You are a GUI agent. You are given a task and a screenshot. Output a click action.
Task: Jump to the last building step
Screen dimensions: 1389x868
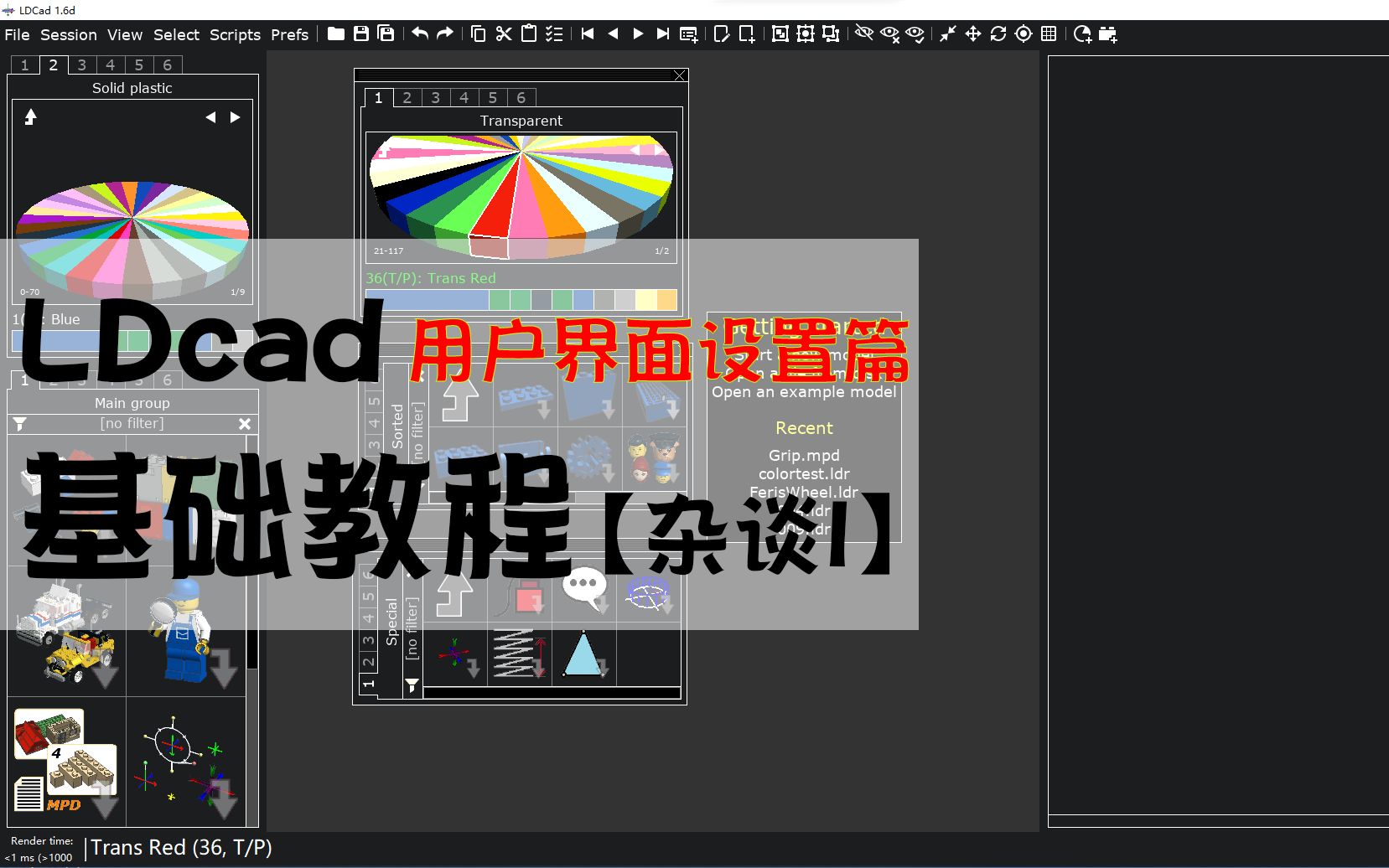tap(663, 34)
